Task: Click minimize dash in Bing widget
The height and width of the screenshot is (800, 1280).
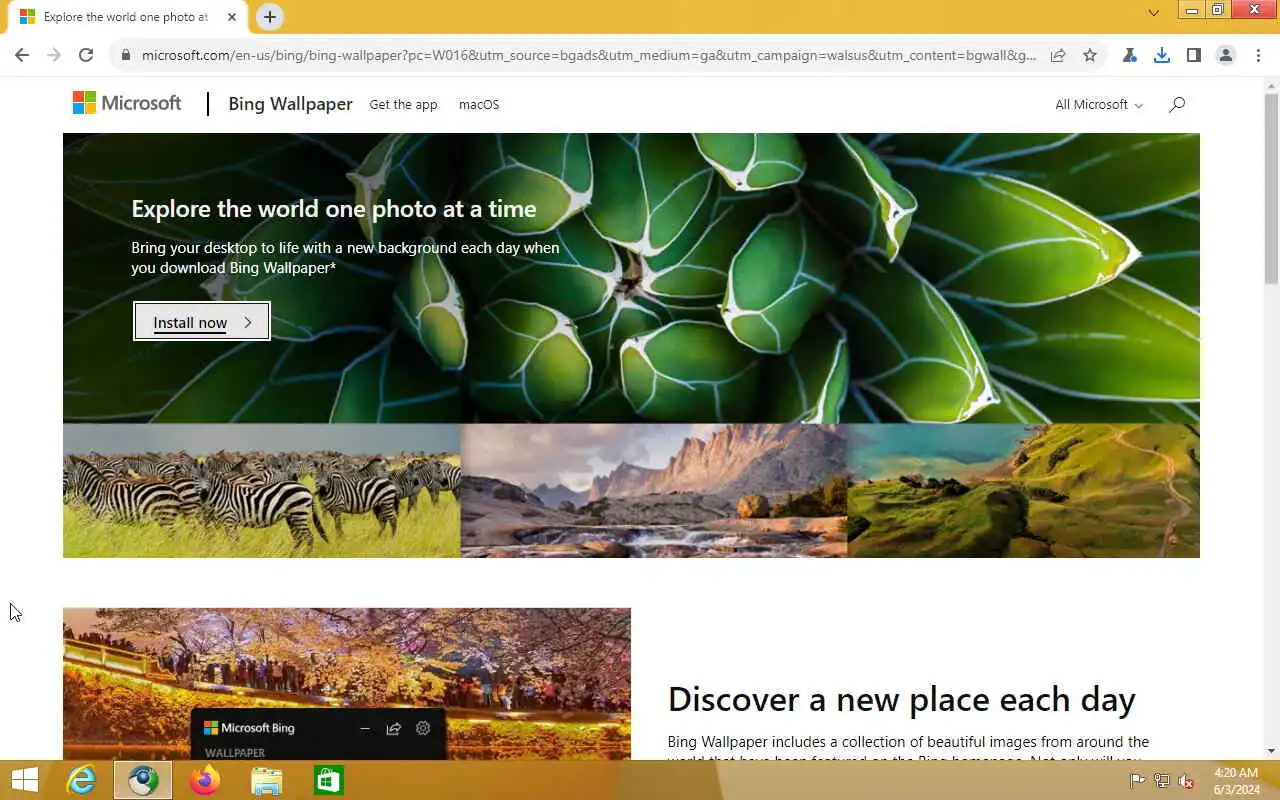Action: 365,729
